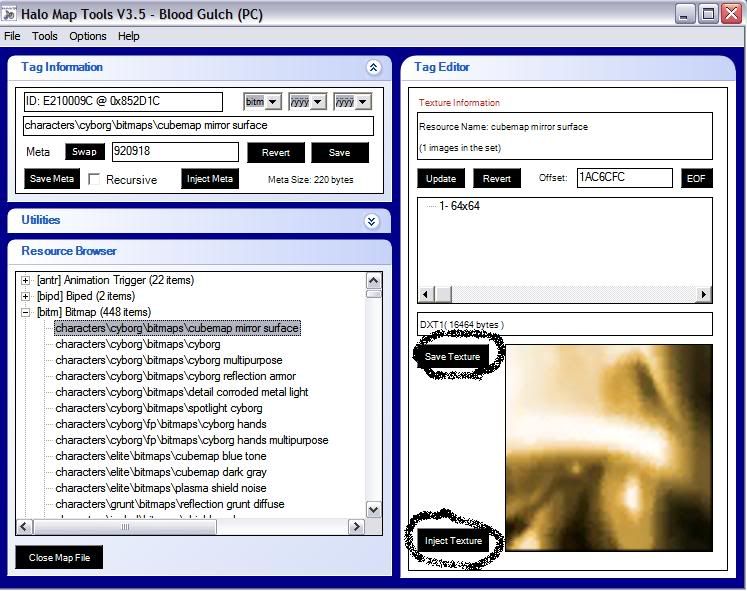The width and height of the screenshot is (747, 591).
Task: Select cyborg hands multipurpose bitmap
Action: point(192,441)
